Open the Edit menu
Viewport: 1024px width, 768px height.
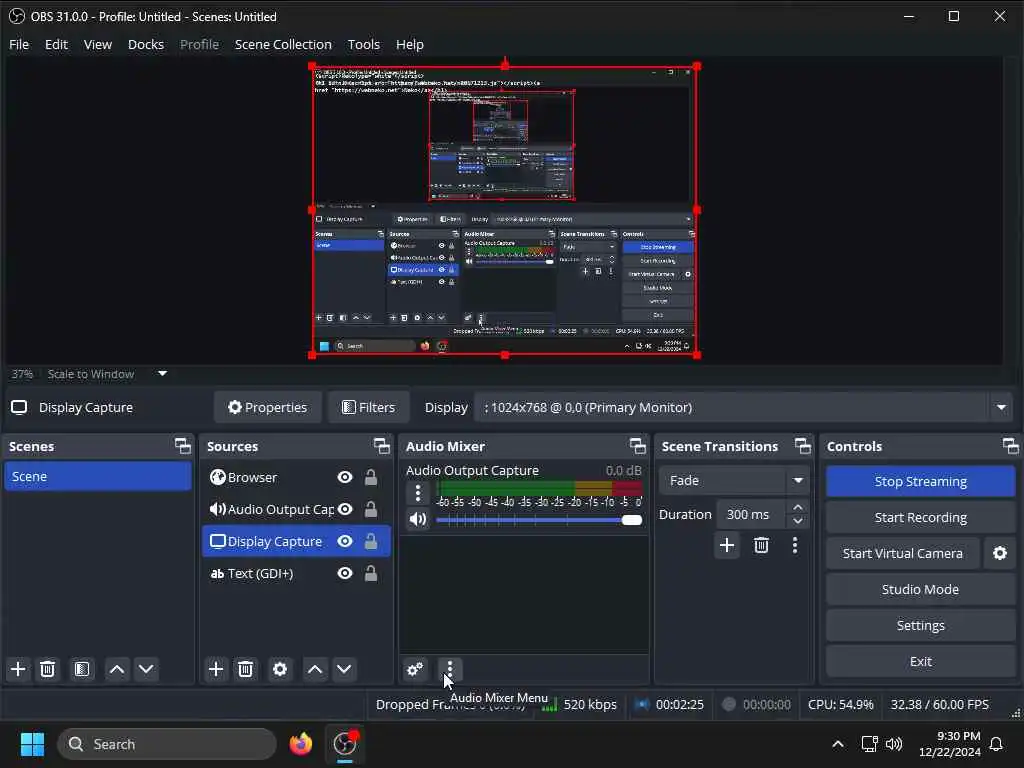56,44
